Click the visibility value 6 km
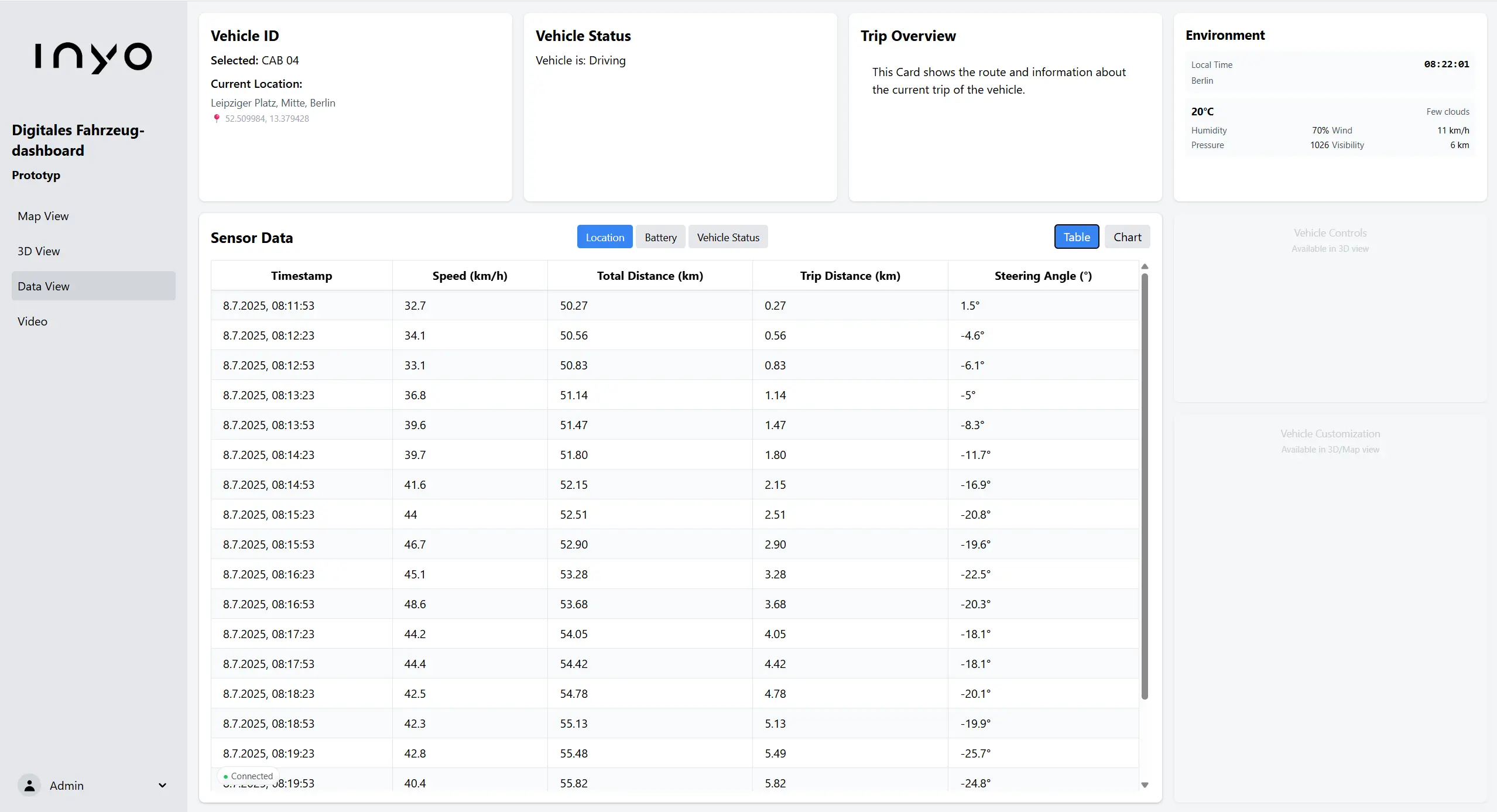Viewport: 1497px width, 812px height. pos(1460,145)
